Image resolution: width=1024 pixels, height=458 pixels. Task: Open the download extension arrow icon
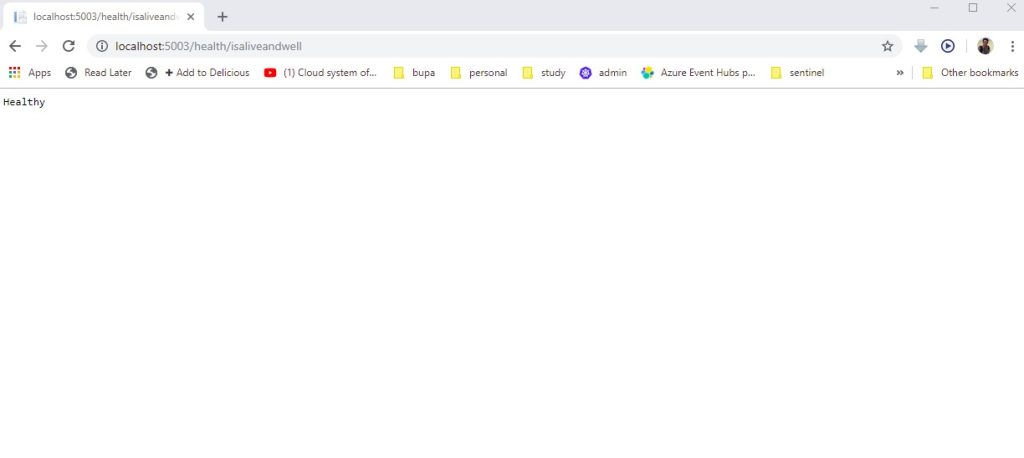(x=921, y=46)
